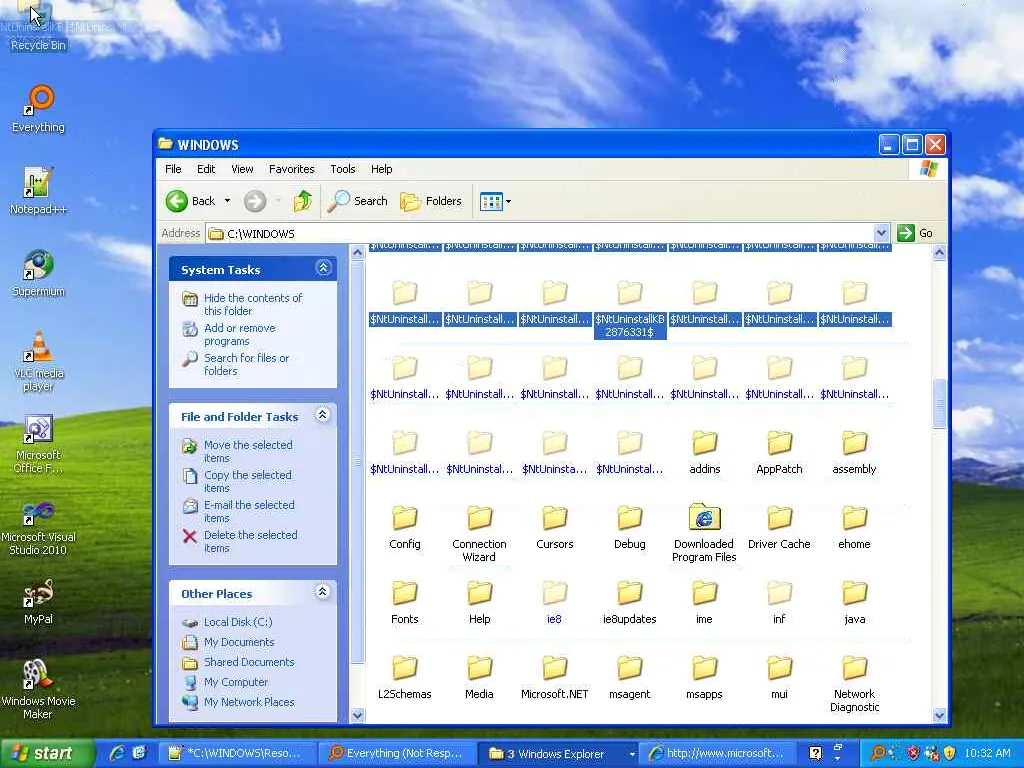Image resolution: width=1024 pixels, height=768 pixels.
Task: Click Delete the selected items
Action: [x=250, y=541]
